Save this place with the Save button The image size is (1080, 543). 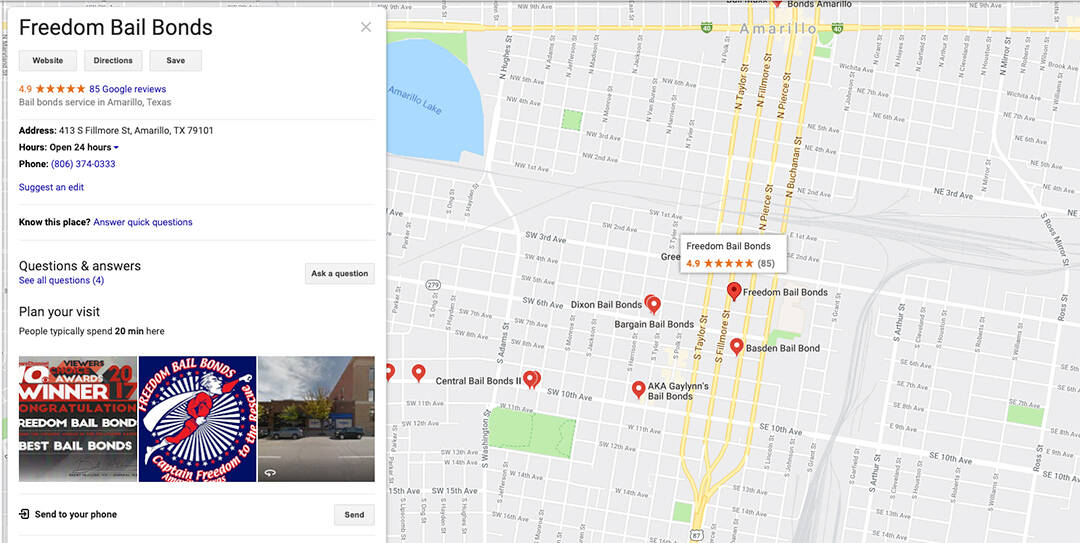pos(176,61)
